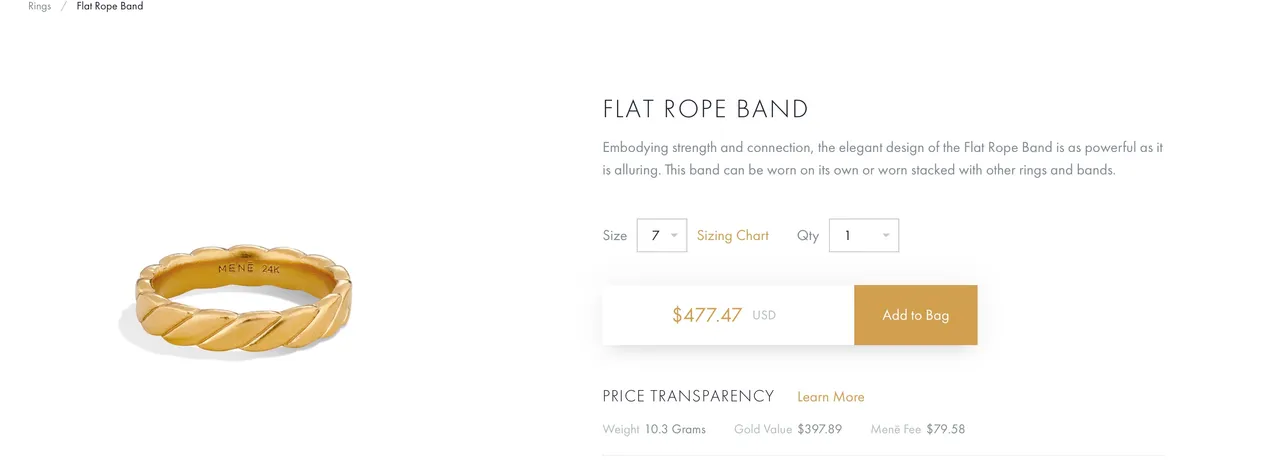
Task: Click the Size dropdown arrow icon
Action: 675,236
